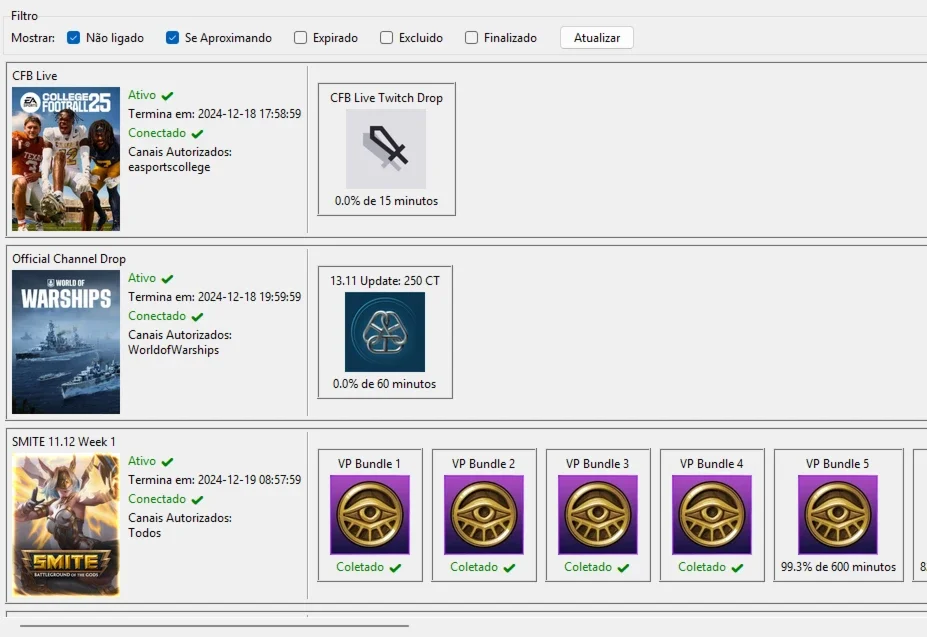The width and height of the screenshot is (927, 637).
Task: Open the College Football 25 game cover
Action: coord(66,159)
